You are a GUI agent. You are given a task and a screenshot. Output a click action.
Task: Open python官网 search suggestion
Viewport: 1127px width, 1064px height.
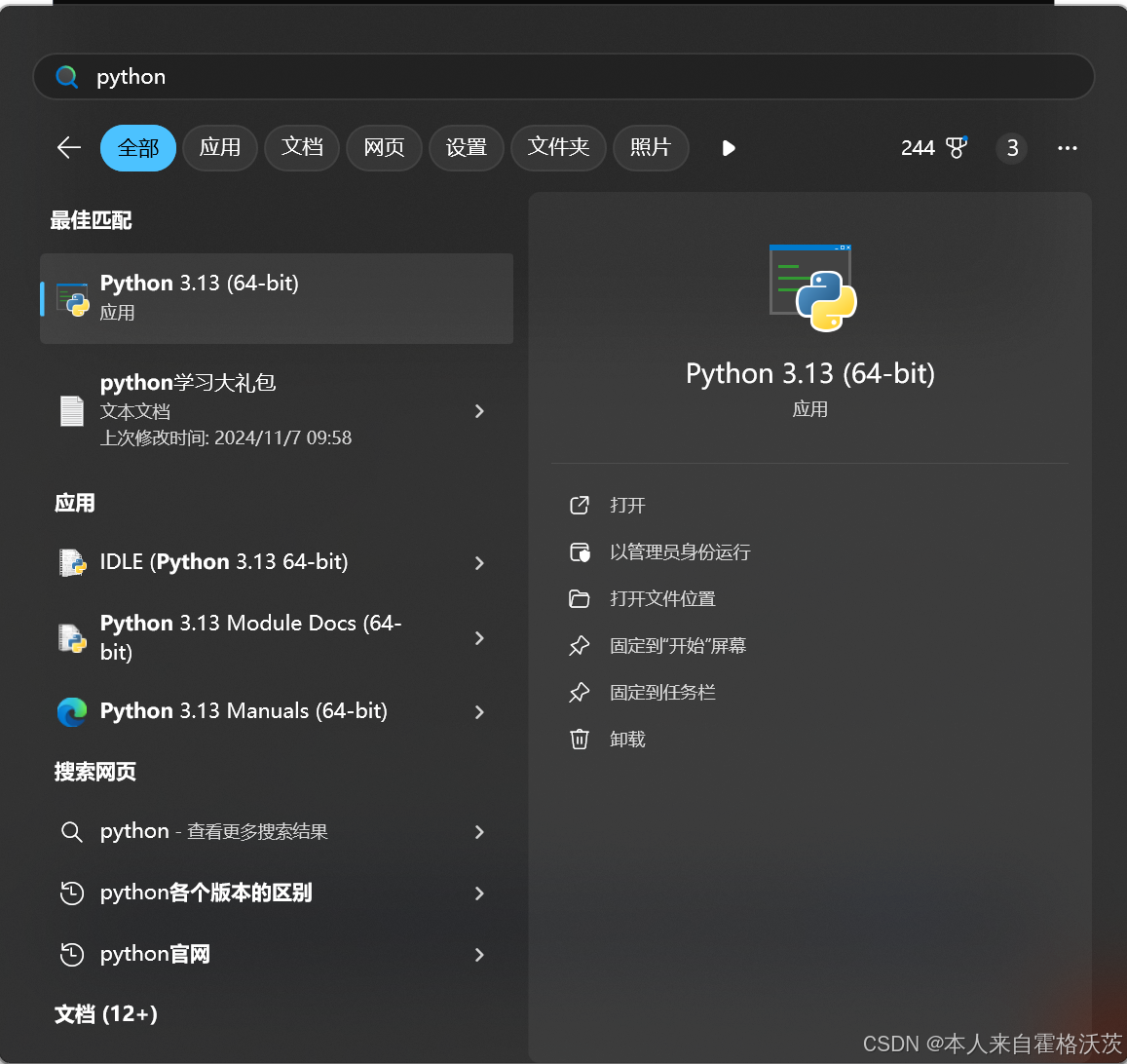tap(277, 955)
